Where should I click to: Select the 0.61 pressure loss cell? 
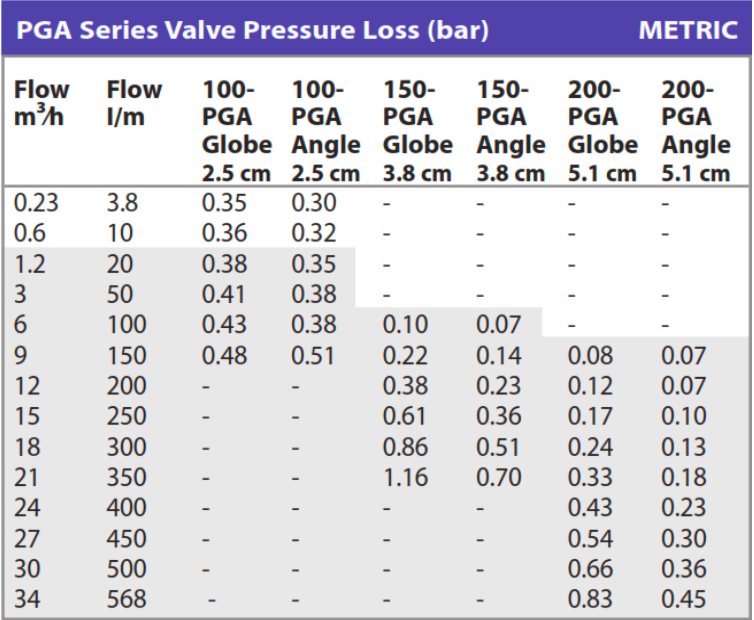pos(405,416)
